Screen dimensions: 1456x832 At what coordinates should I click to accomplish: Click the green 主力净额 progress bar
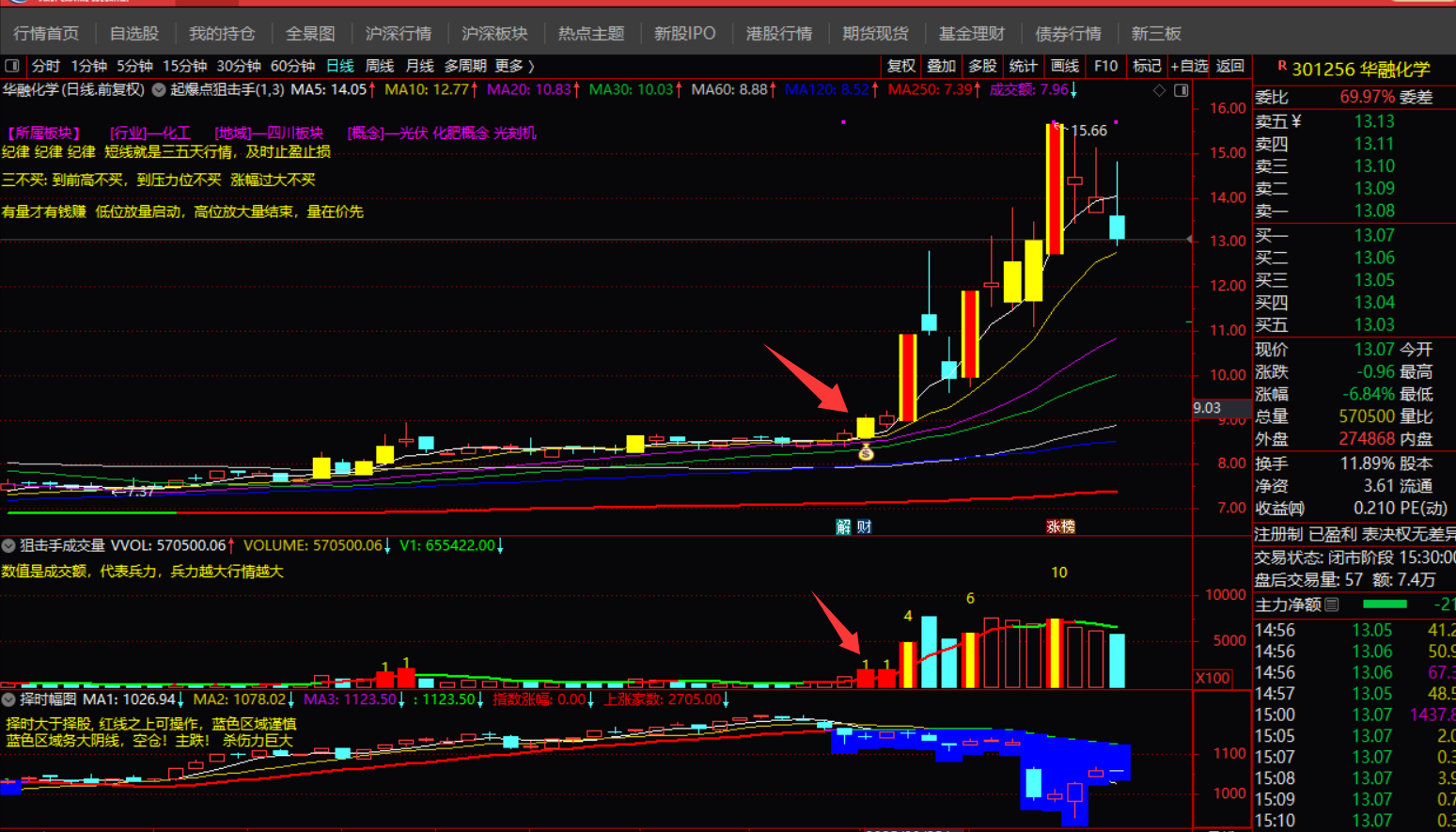tap(1384, 604)
